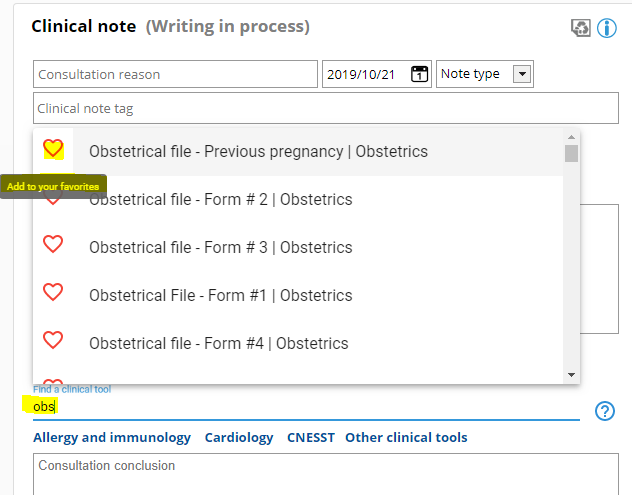The height and width of the screenshot is (495, 632).
Task: Click the info icon in the header
Action: click(607, 28)
